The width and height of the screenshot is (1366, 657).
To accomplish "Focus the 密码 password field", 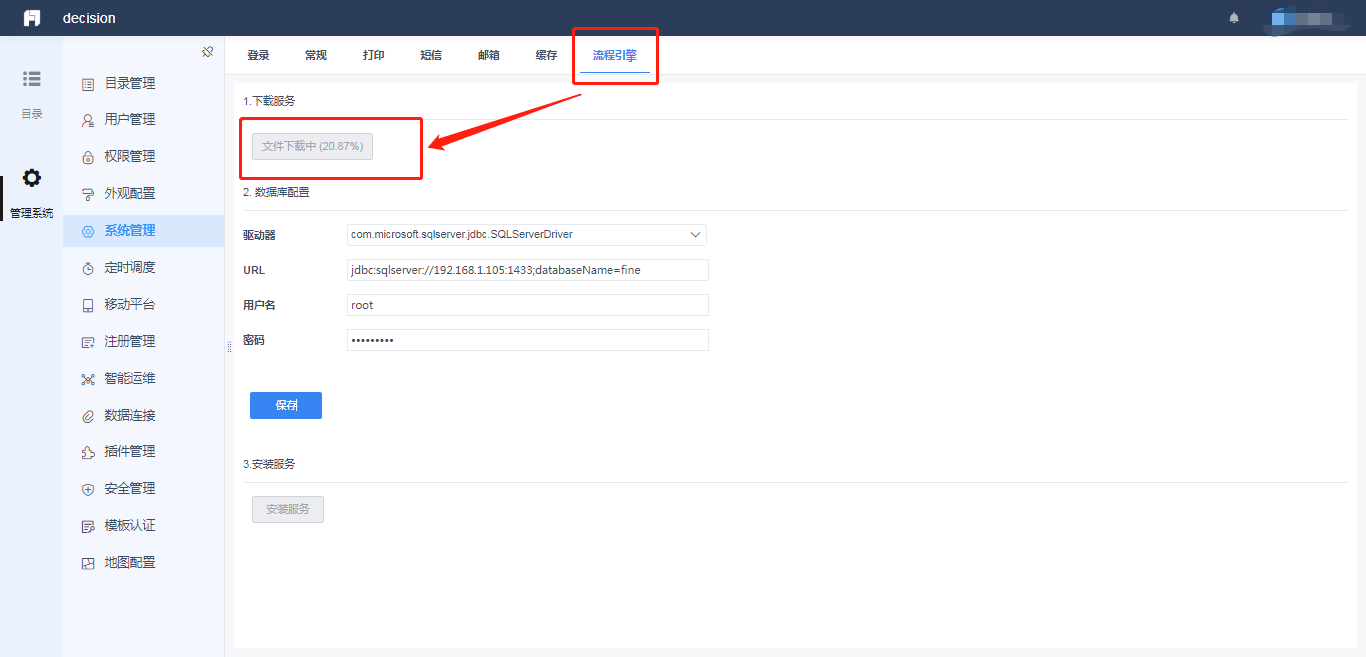I will point(528,340).
